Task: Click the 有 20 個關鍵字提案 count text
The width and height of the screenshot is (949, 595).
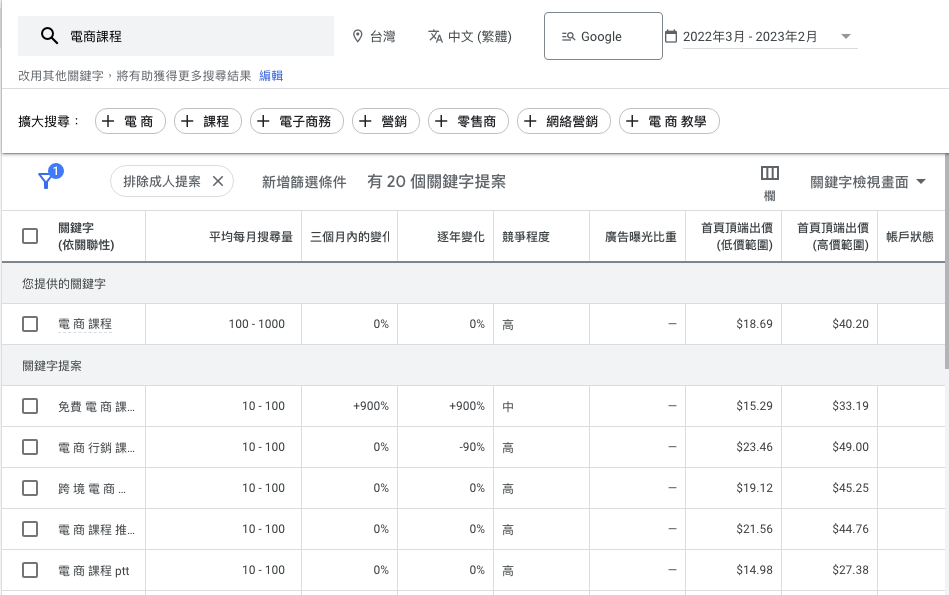Action: click(436, 182)
